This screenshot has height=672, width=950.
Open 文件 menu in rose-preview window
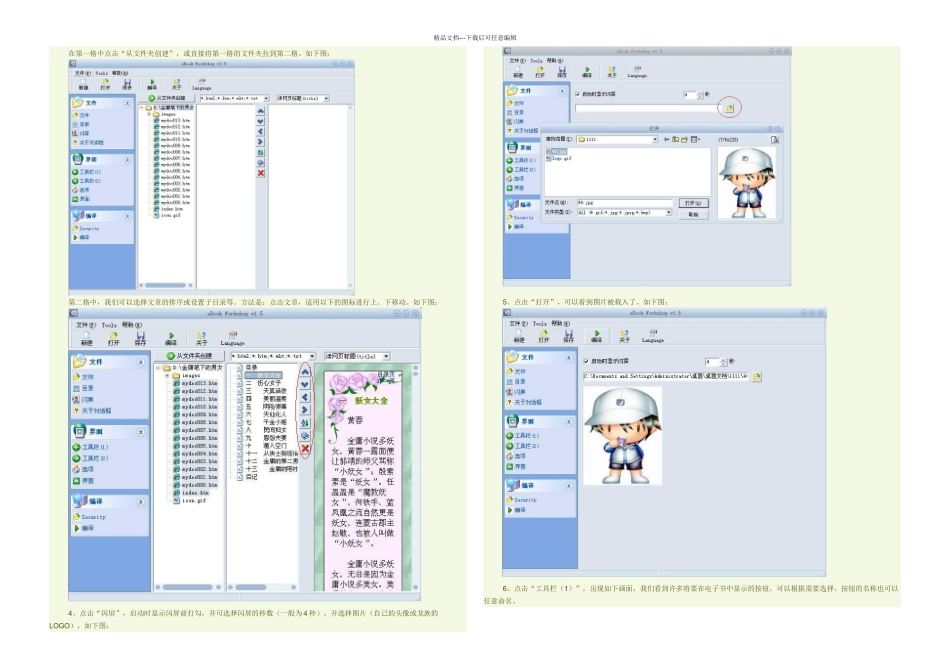84,325
